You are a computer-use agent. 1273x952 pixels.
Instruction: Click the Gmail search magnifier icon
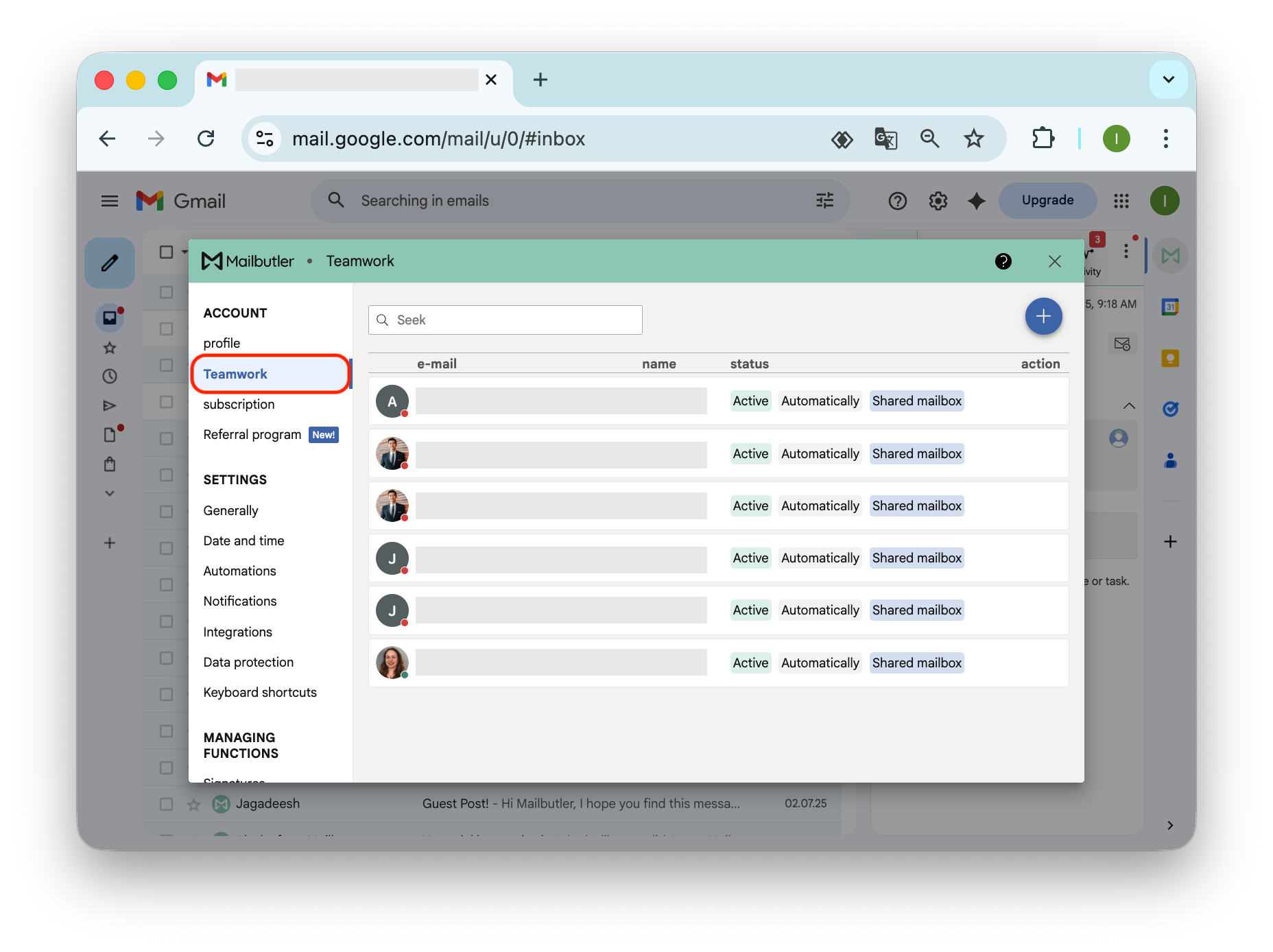pyautogui.click(x=336, y=200)
